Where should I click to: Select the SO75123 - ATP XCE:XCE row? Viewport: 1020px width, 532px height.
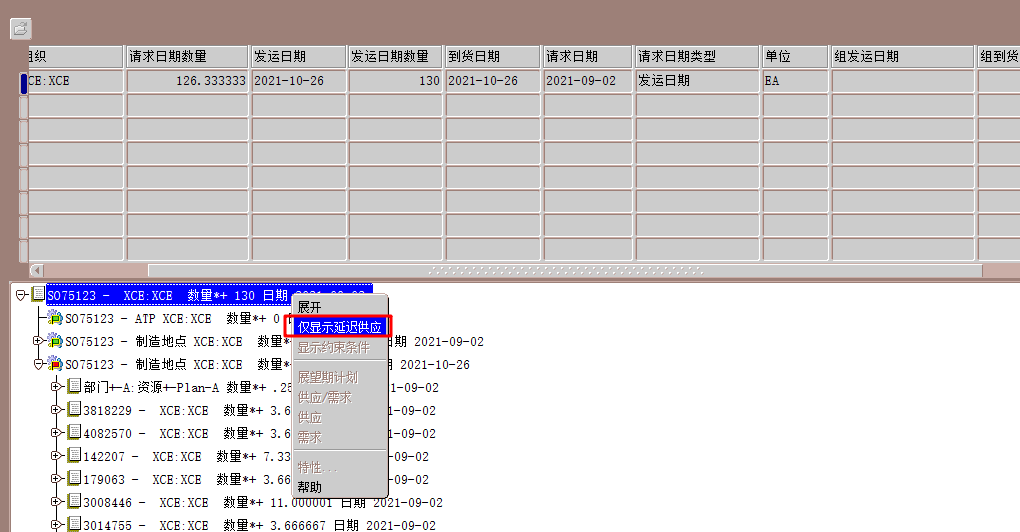coord(178,319)
